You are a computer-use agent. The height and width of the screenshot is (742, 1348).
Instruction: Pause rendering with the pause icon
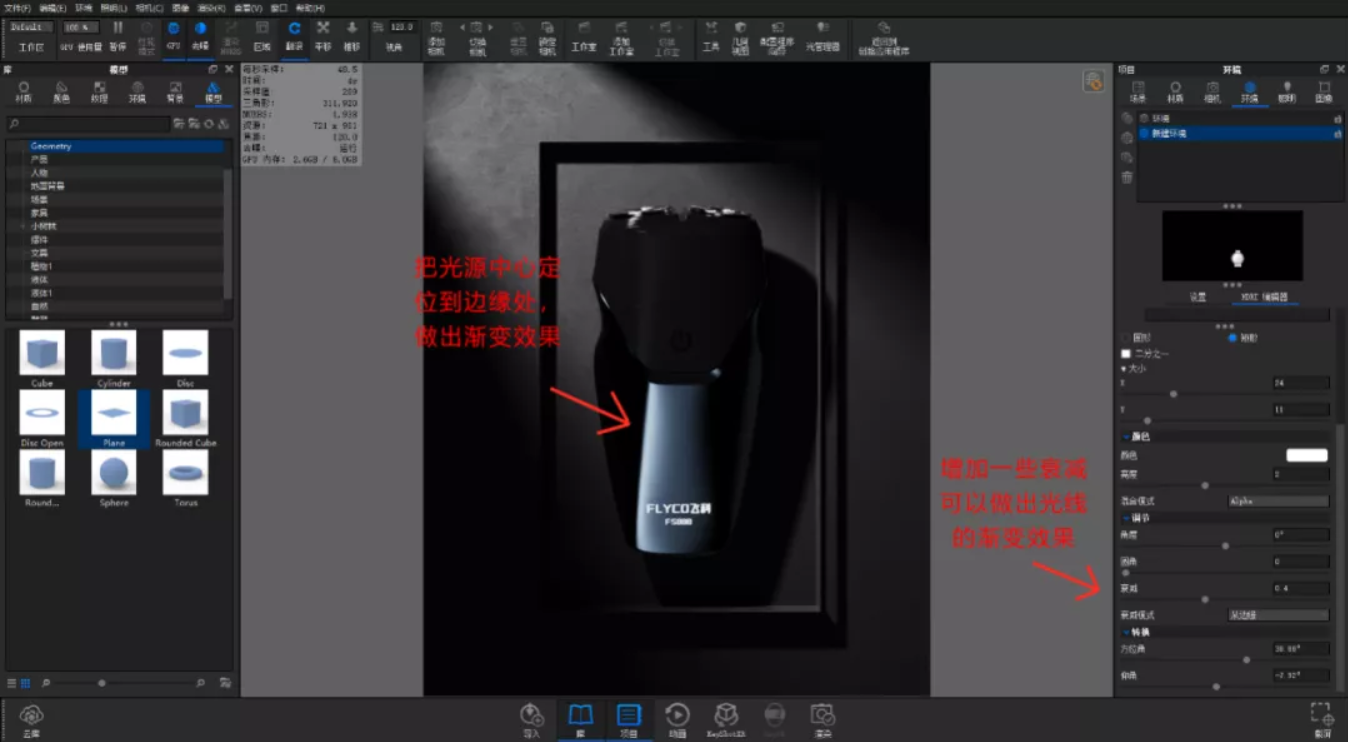coord(118,28)
